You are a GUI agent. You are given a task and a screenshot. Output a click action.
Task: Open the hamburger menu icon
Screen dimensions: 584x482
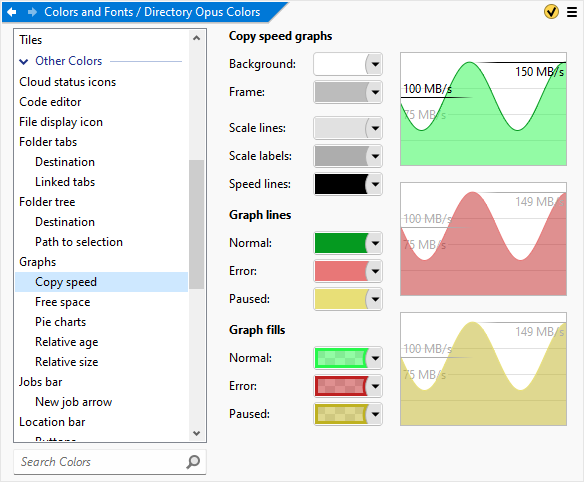(x=572, y=12)
